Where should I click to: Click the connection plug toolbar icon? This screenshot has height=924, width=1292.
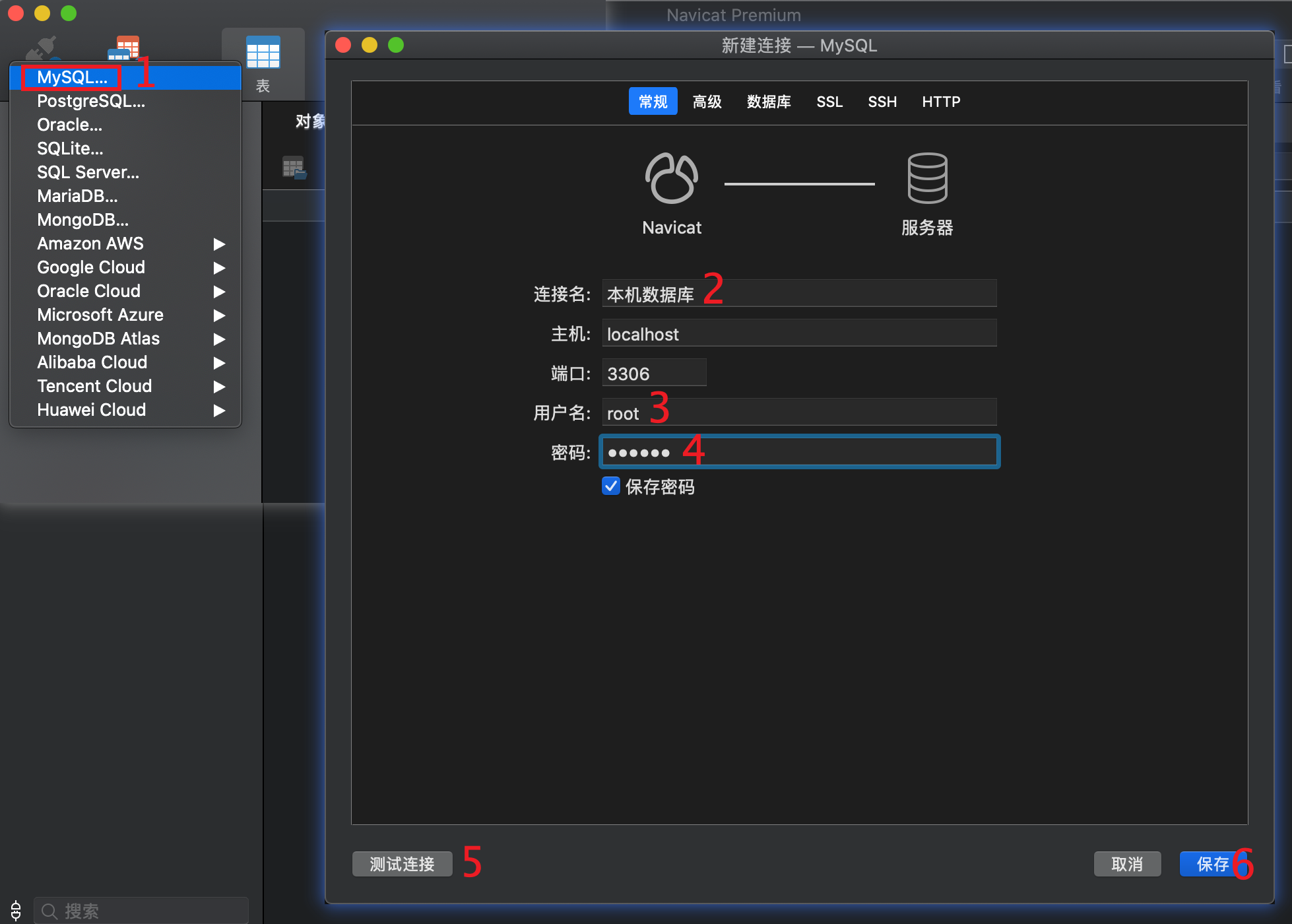pyautogui.click(x=43, y=48)
